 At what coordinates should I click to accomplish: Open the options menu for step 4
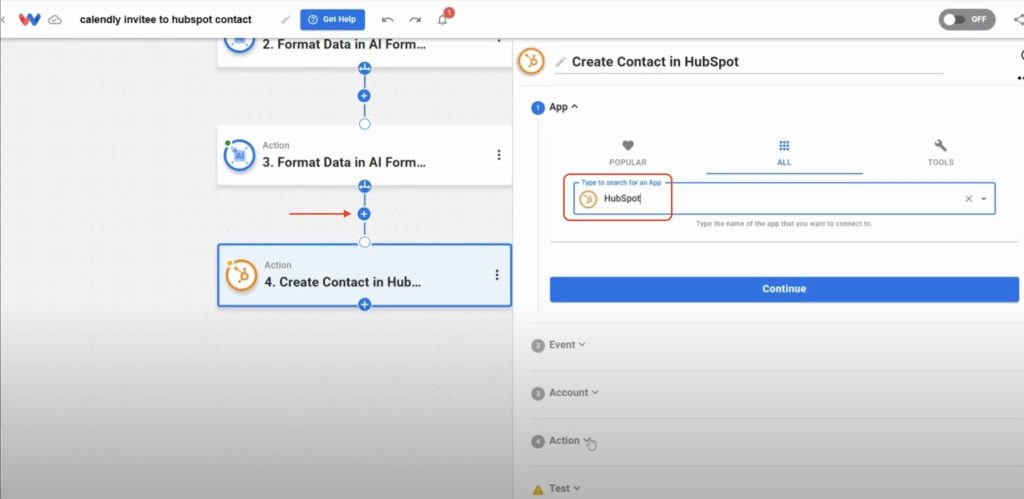click(x=497, y=275)
